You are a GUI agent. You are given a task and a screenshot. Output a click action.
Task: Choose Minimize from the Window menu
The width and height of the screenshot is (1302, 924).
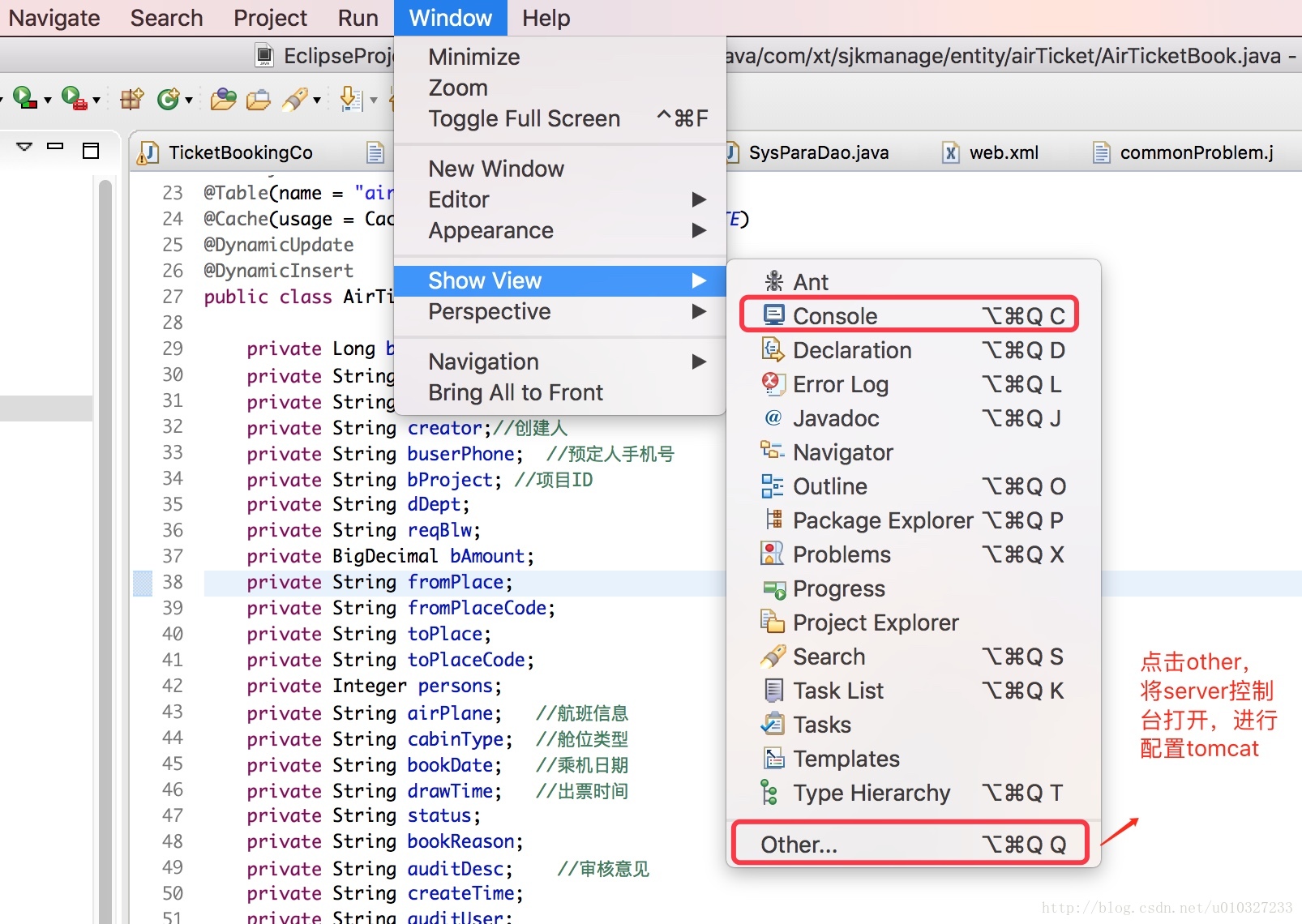(559, 57)
